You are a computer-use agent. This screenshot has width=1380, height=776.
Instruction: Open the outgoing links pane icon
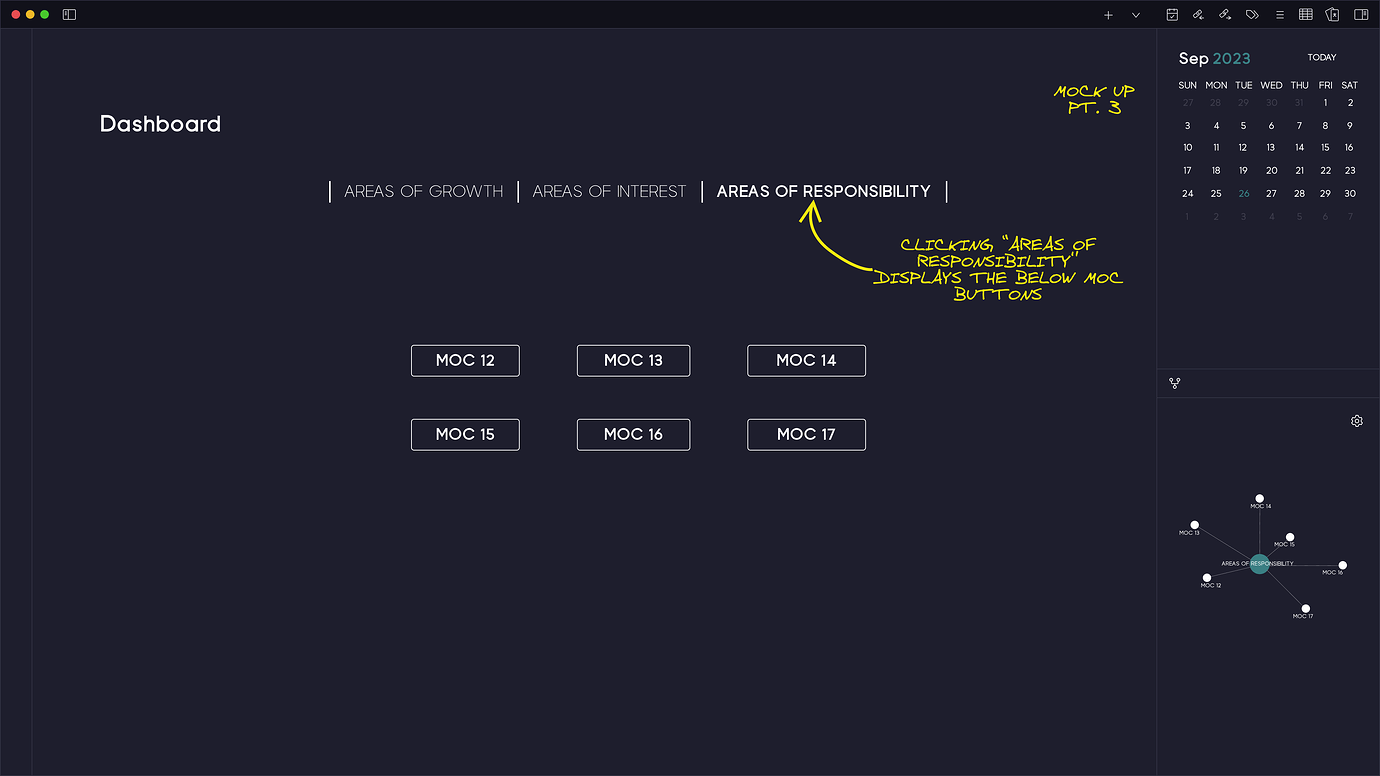(1224, 15)
